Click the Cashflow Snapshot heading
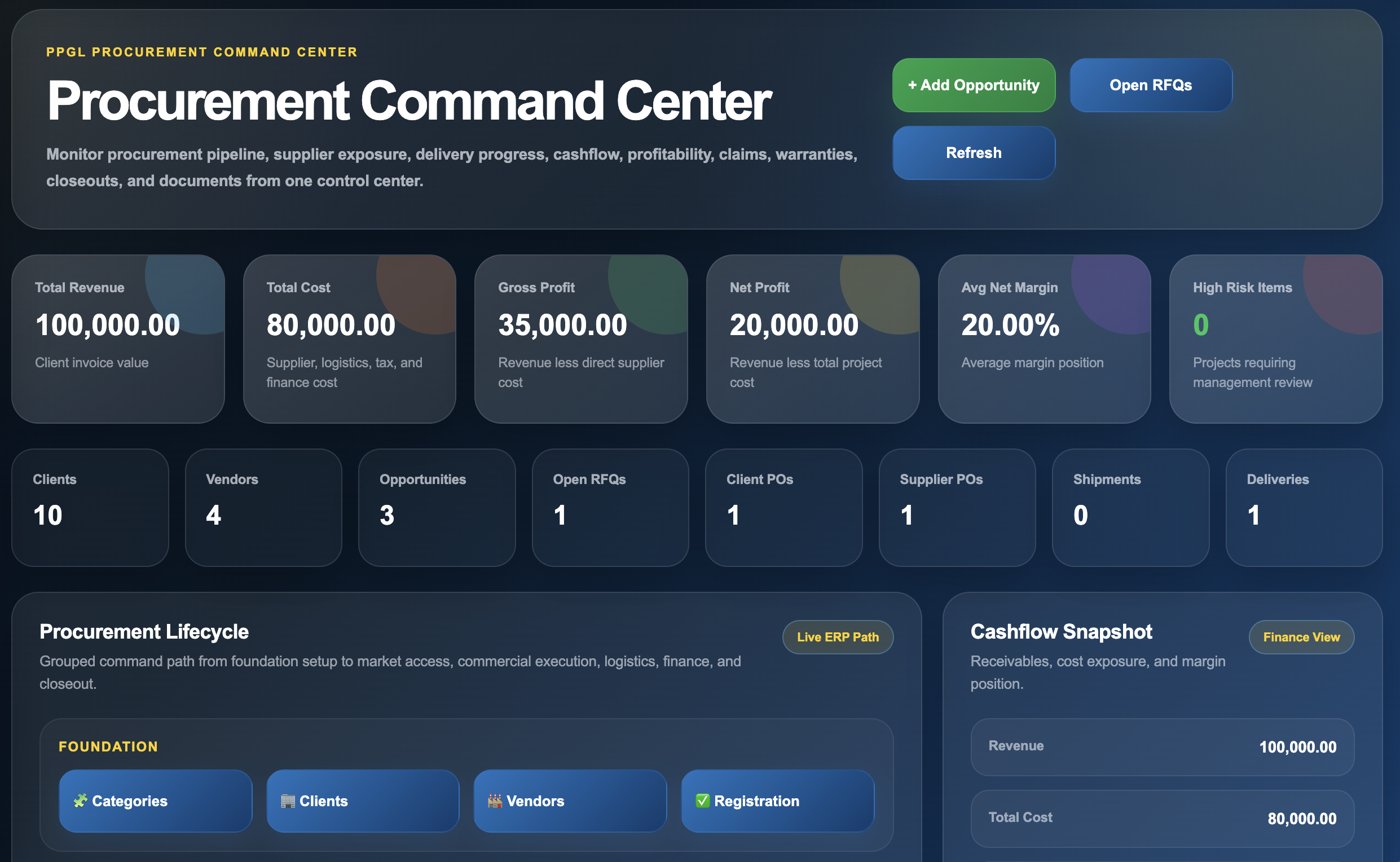Image resolution: width=1400 pixels, height=862 pixels. (x=1062, y=632)
